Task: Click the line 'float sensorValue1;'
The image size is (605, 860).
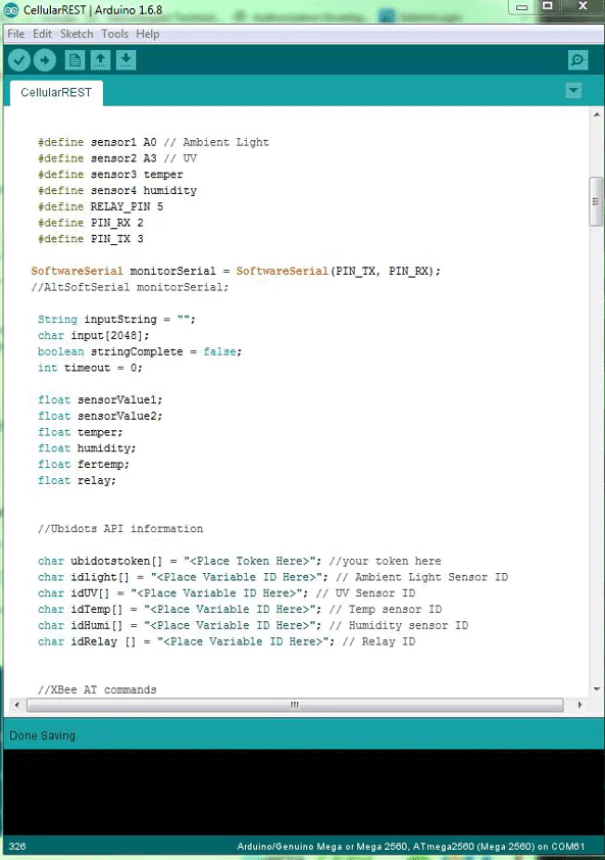Action: [100, 400]
